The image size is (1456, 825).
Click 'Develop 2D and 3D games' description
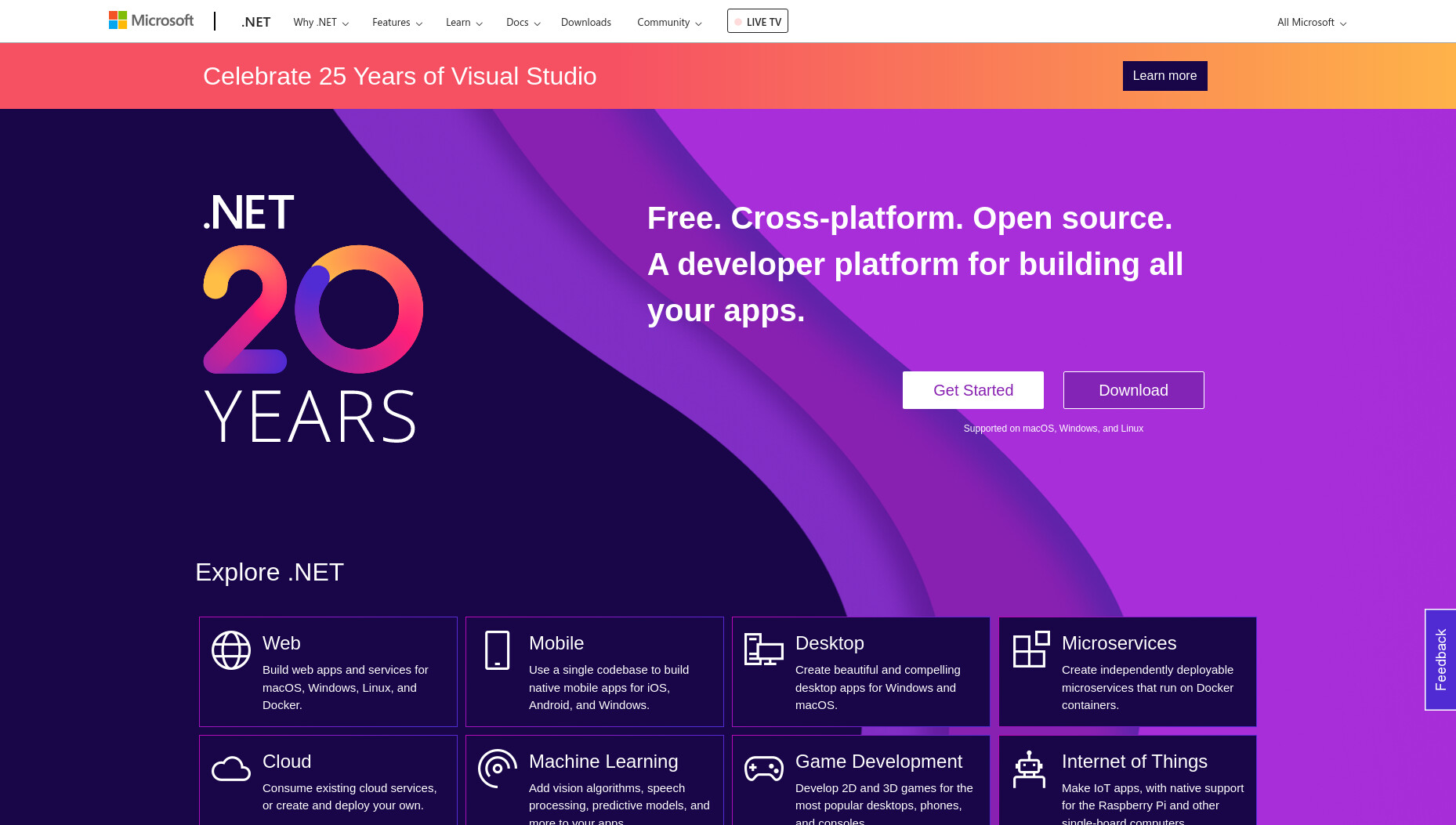(x=884, y=803)
